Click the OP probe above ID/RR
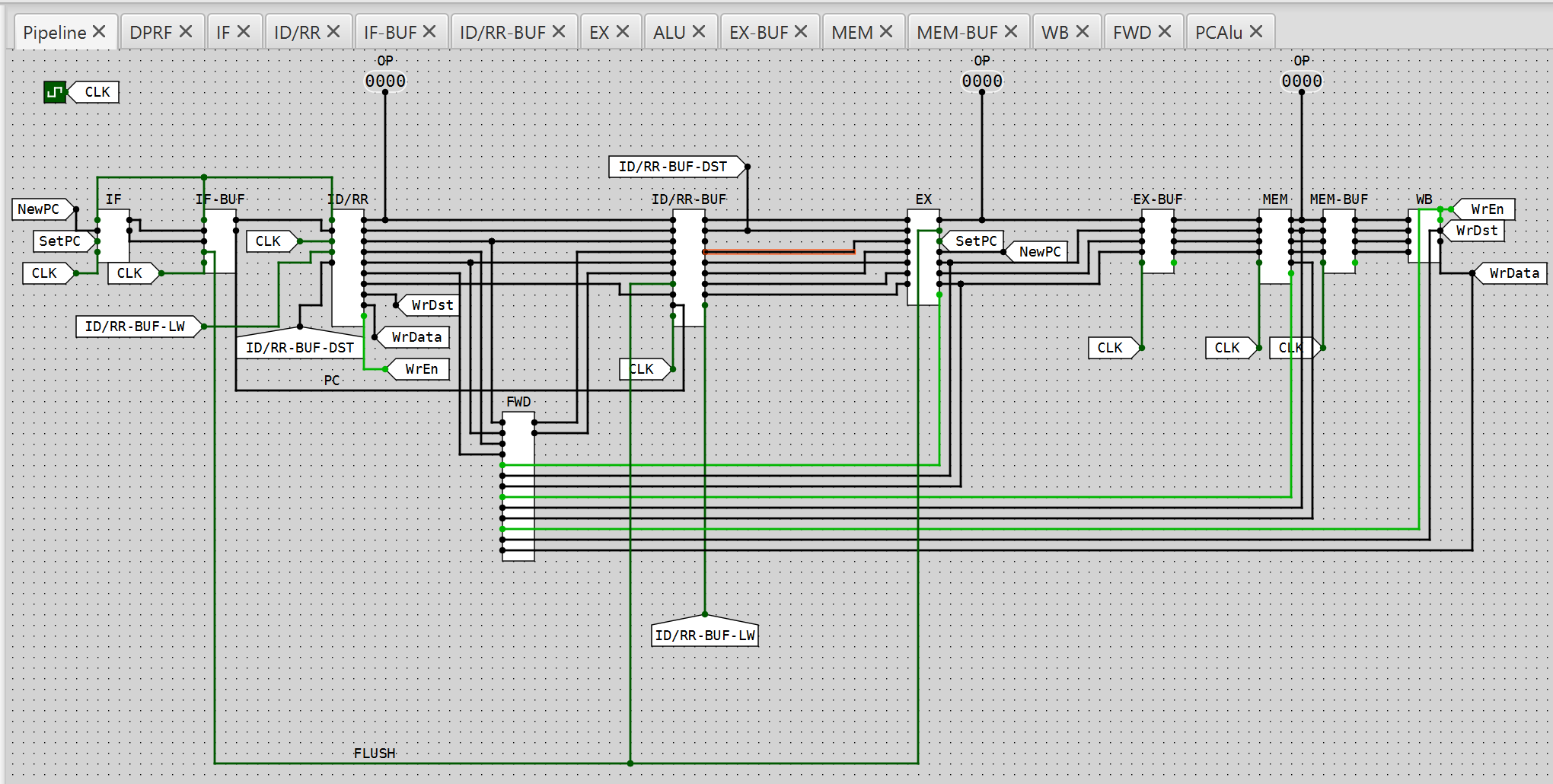Viewport: 1553px width, 784px height. click(385, 81)
